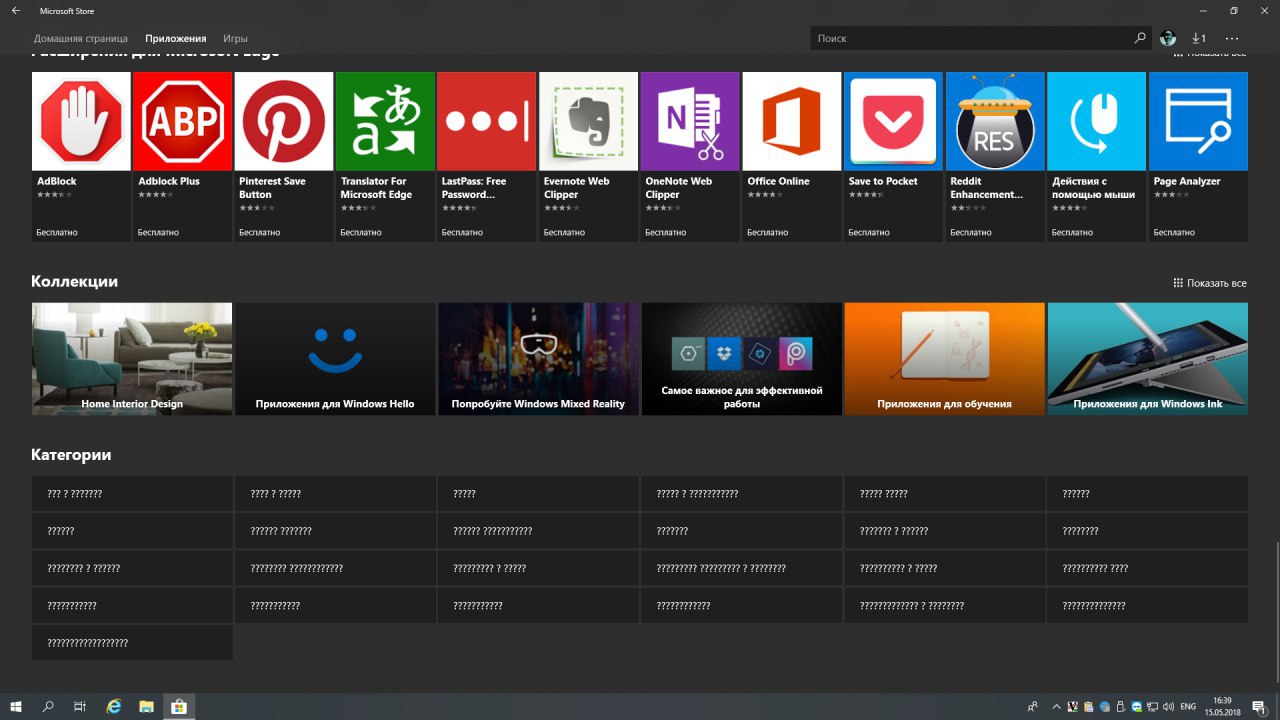Open the volume speaker tray icon
The width and height of the screenshot is (1280, 720).
coord(1166,706)
